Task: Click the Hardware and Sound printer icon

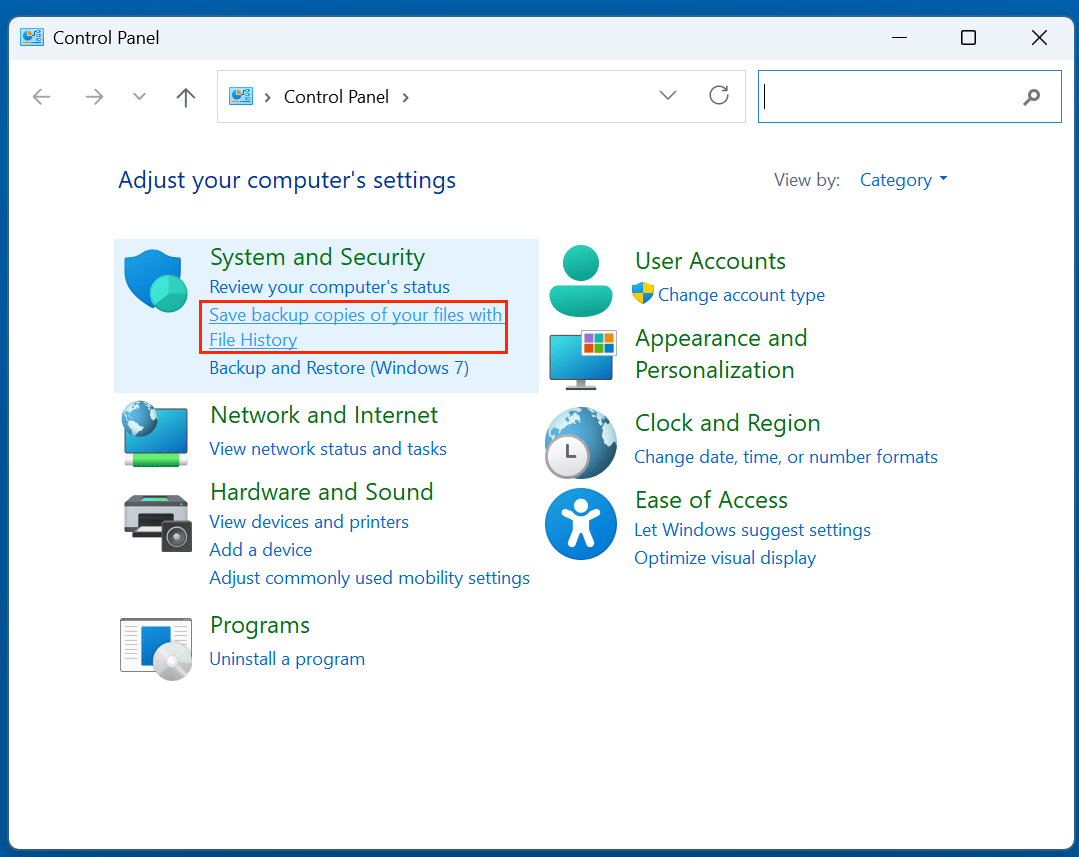Action: (155, 522)
